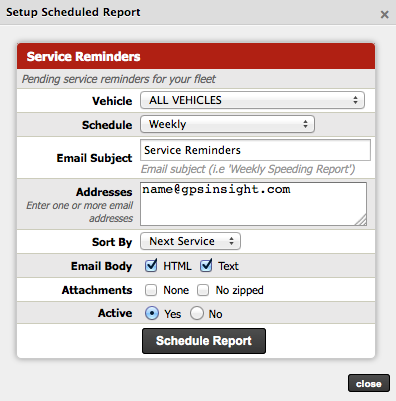Viewport: 396px width, 401px height.
Task: Open the Sort By dropdown set to Next Service
Action: point(190,241)
